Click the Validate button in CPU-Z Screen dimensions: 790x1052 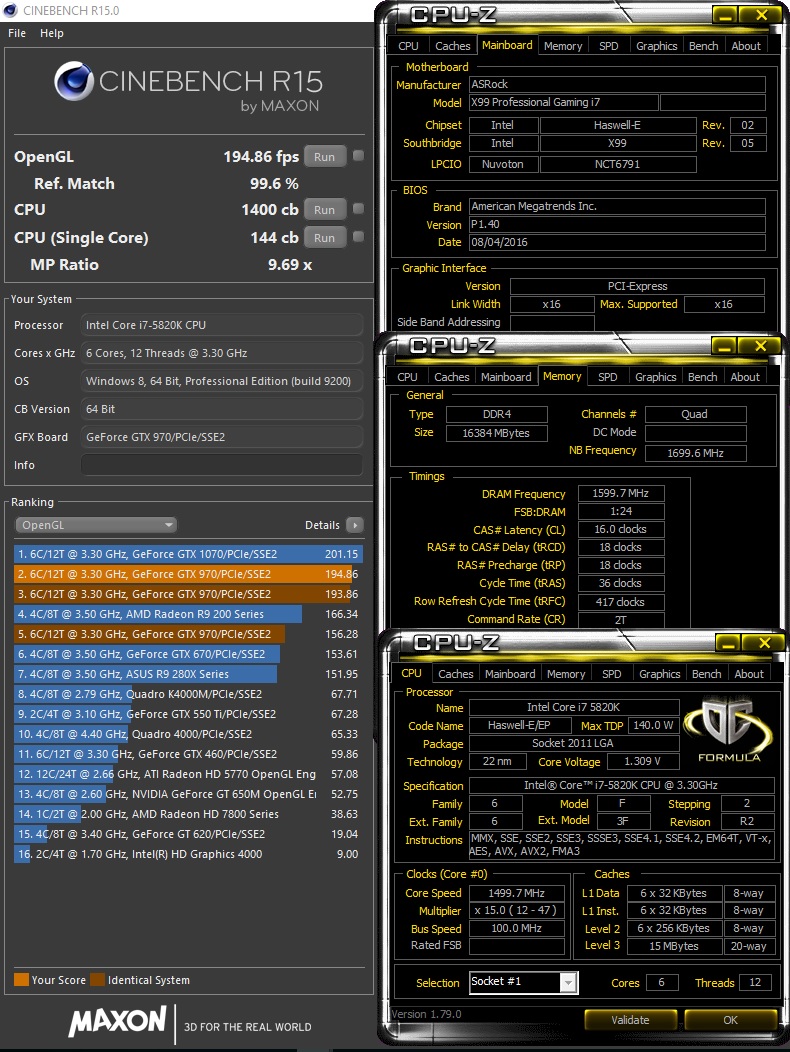630,1020
